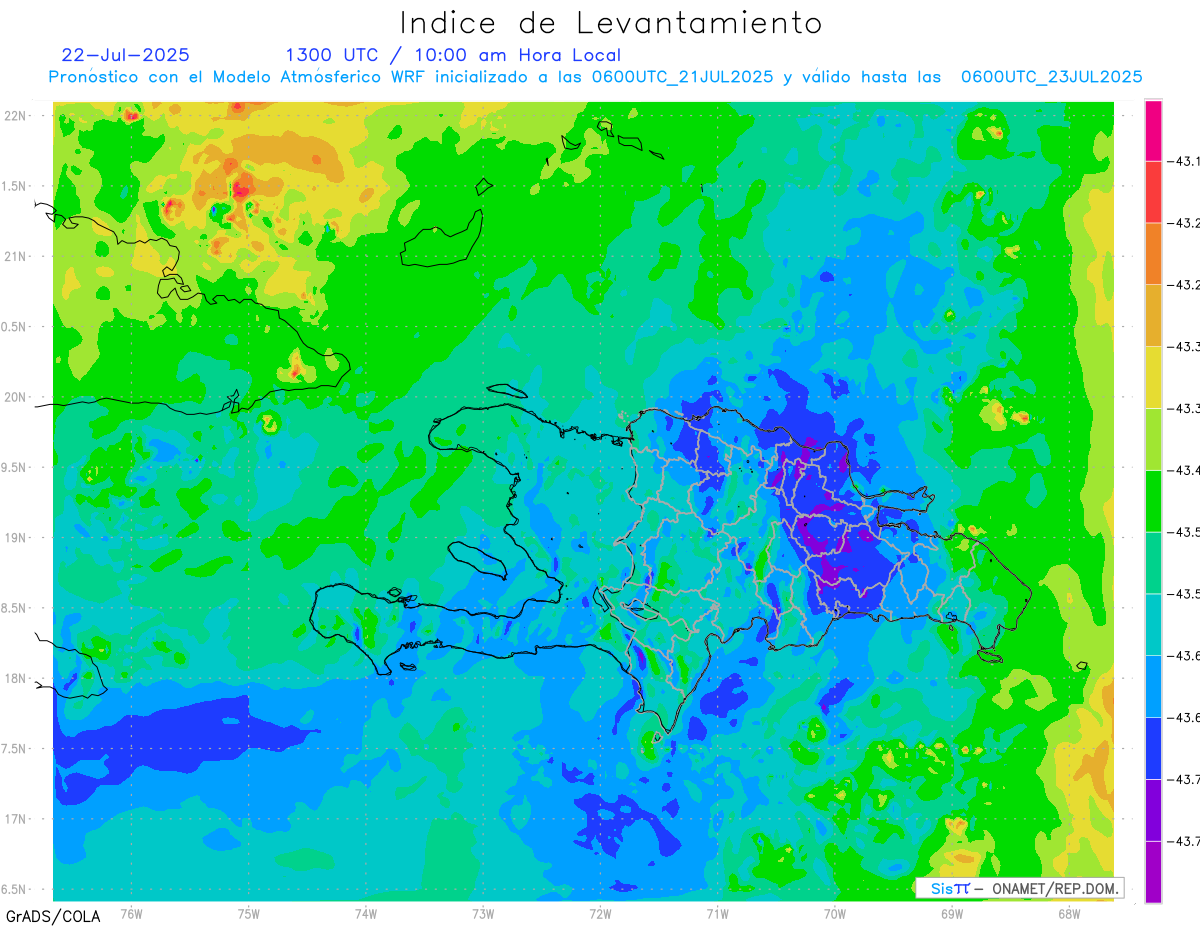Screen dimensions: 1200x927
Task: Select the royal blue color scale swatch
Action: pos(1153,748)
